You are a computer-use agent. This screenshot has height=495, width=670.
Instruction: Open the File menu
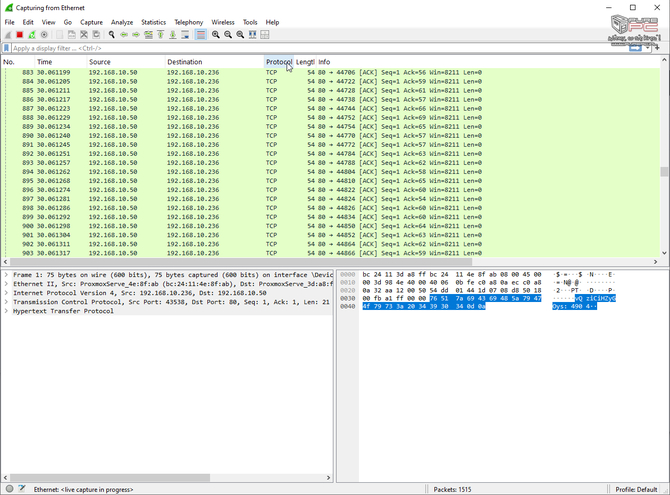tap(9, 22)
